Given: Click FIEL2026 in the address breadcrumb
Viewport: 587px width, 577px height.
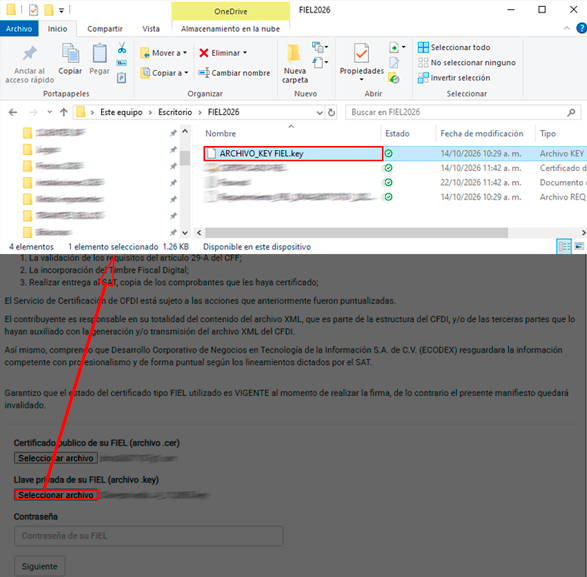Looking at the screenshot, I should 223,112.
